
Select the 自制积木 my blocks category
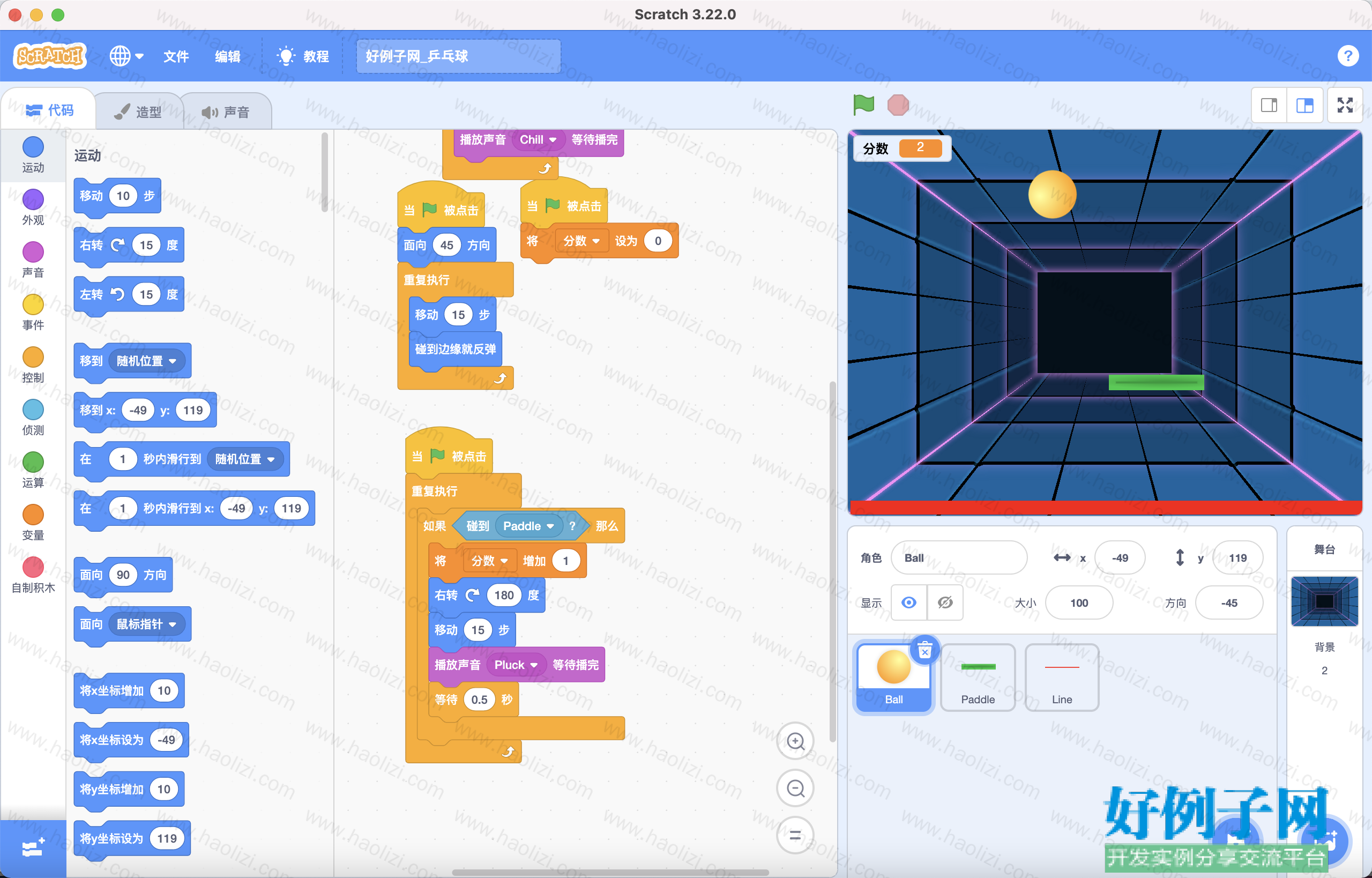33,575
